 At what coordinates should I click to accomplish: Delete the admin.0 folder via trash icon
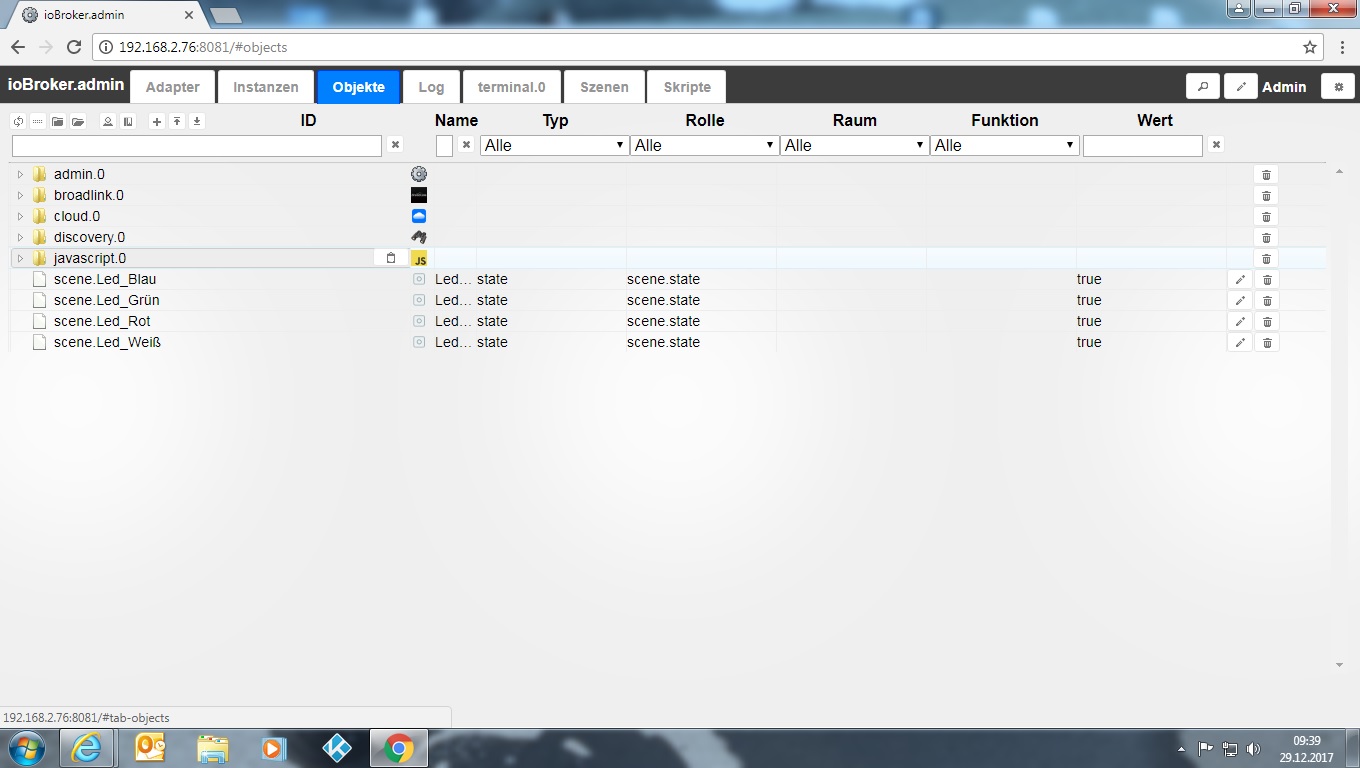tap(1267, 175)
